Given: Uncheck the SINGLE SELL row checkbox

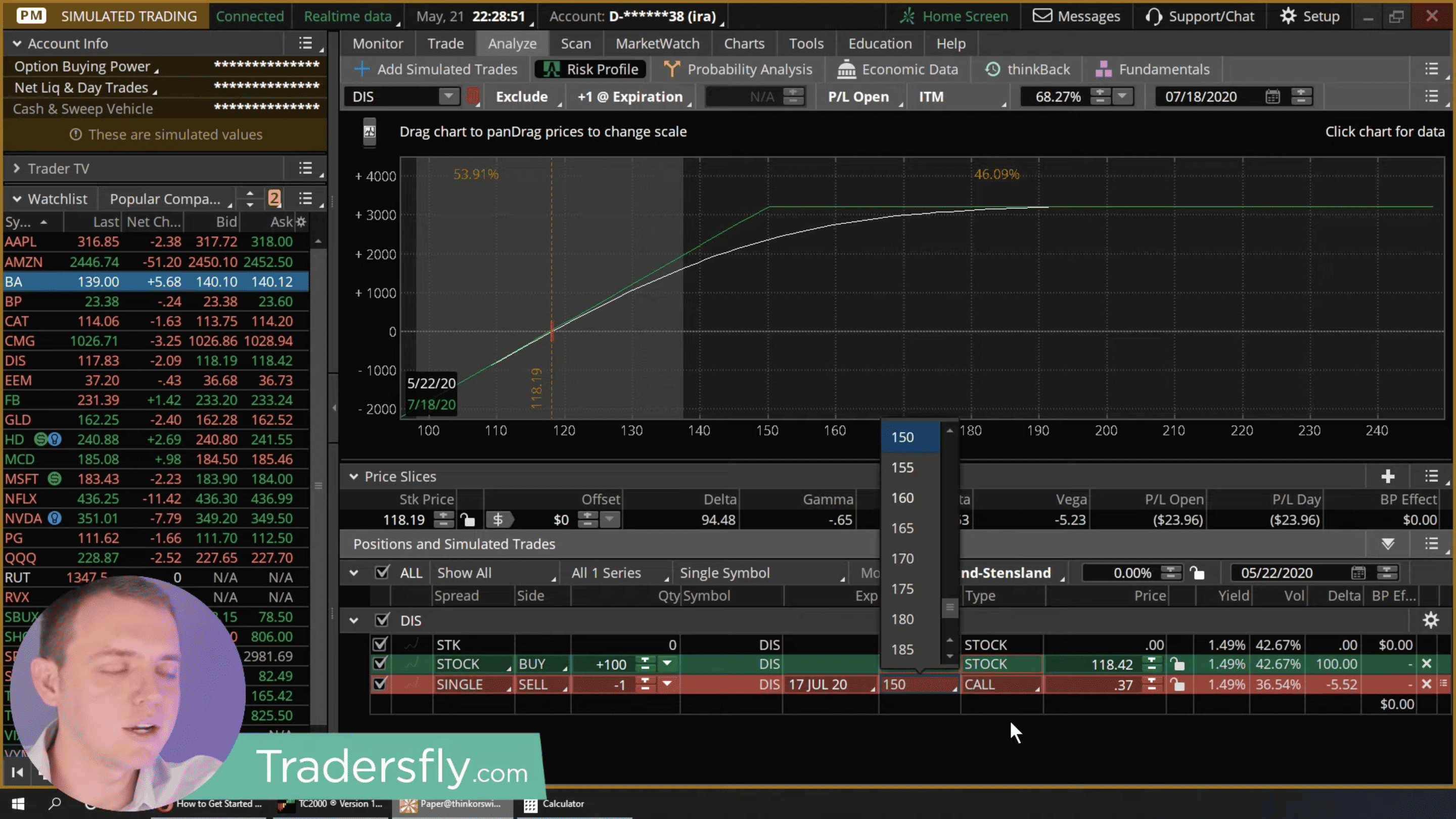Looking at the screenshot, I should (380, 685).
